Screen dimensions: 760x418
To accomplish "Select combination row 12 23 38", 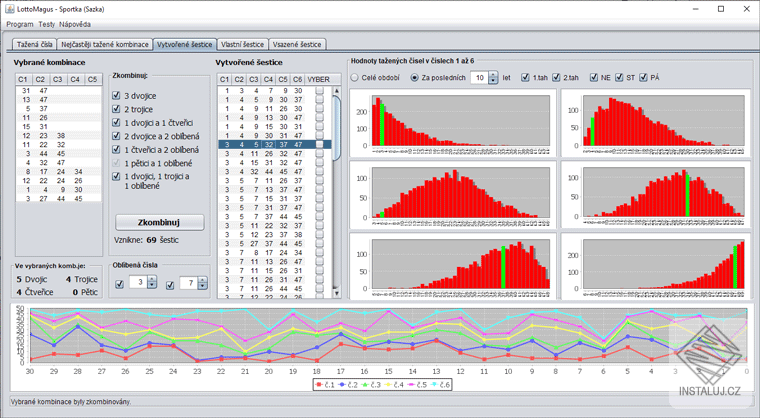I will 59,136.
